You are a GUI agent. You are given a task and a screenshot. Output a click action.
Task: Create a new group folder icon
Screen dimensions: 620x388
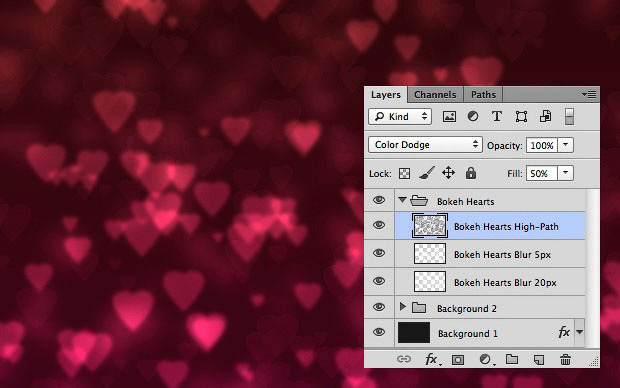coord(512,359)
